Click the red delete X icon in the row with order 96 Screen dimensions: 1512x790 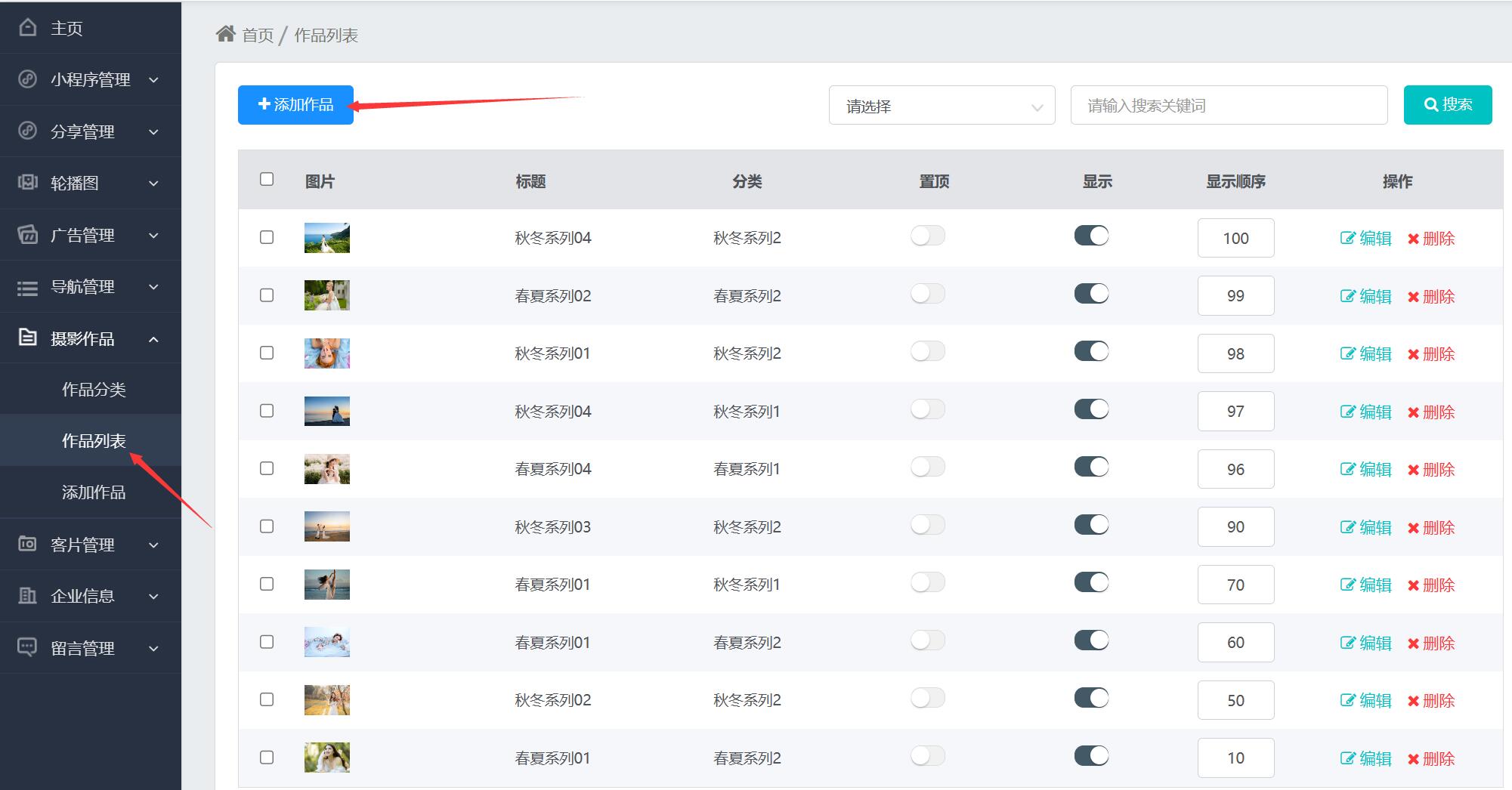click(1413, 470)
